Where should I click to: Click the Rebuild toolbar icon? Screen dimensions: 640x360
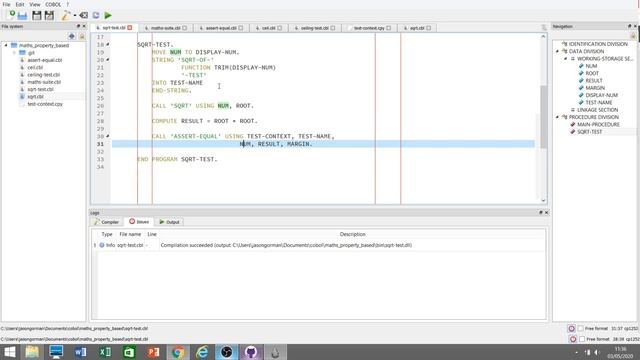pyautogui.click(x=96, y=16)
